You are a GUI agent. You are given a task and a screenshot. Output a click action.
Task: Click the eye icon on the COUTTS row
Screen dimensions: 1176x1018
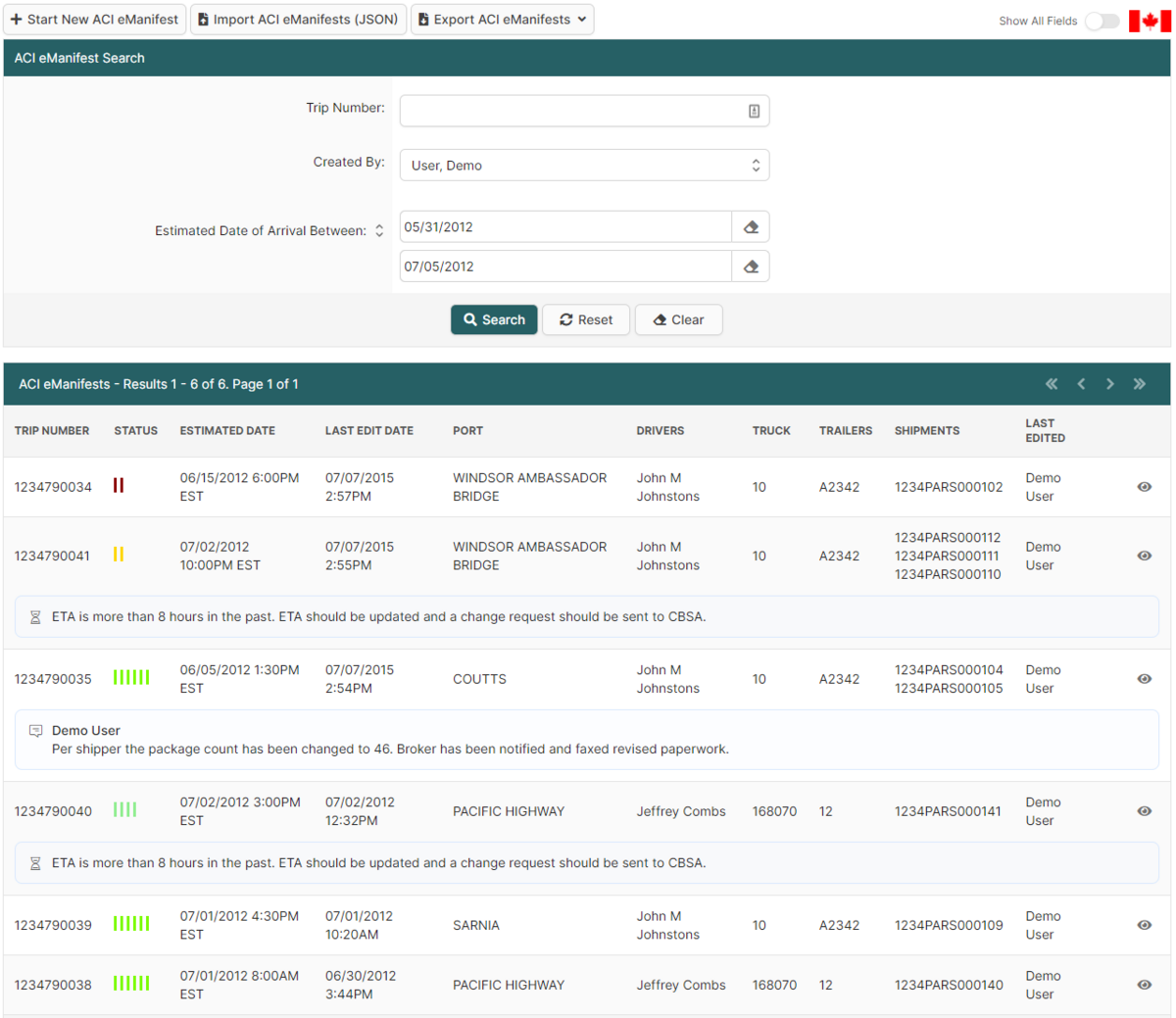pos(1144,678)
